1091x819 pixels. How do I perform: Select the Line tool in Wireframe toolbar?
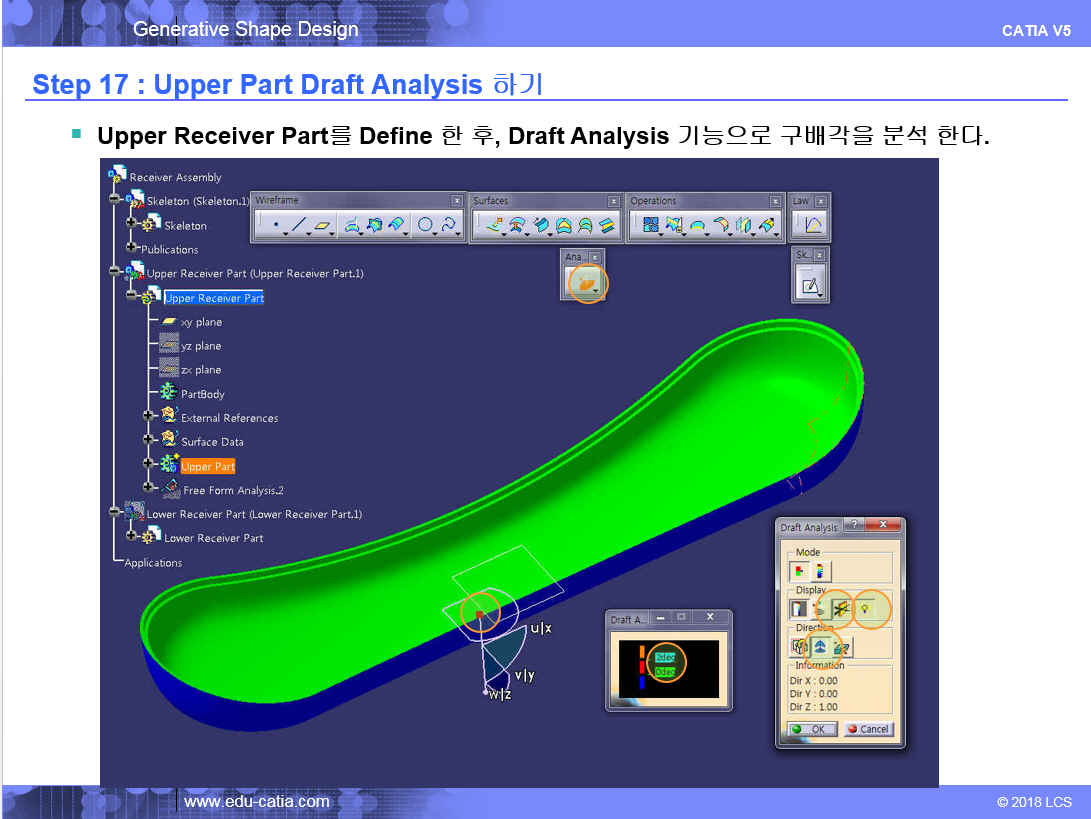(297, 227)
